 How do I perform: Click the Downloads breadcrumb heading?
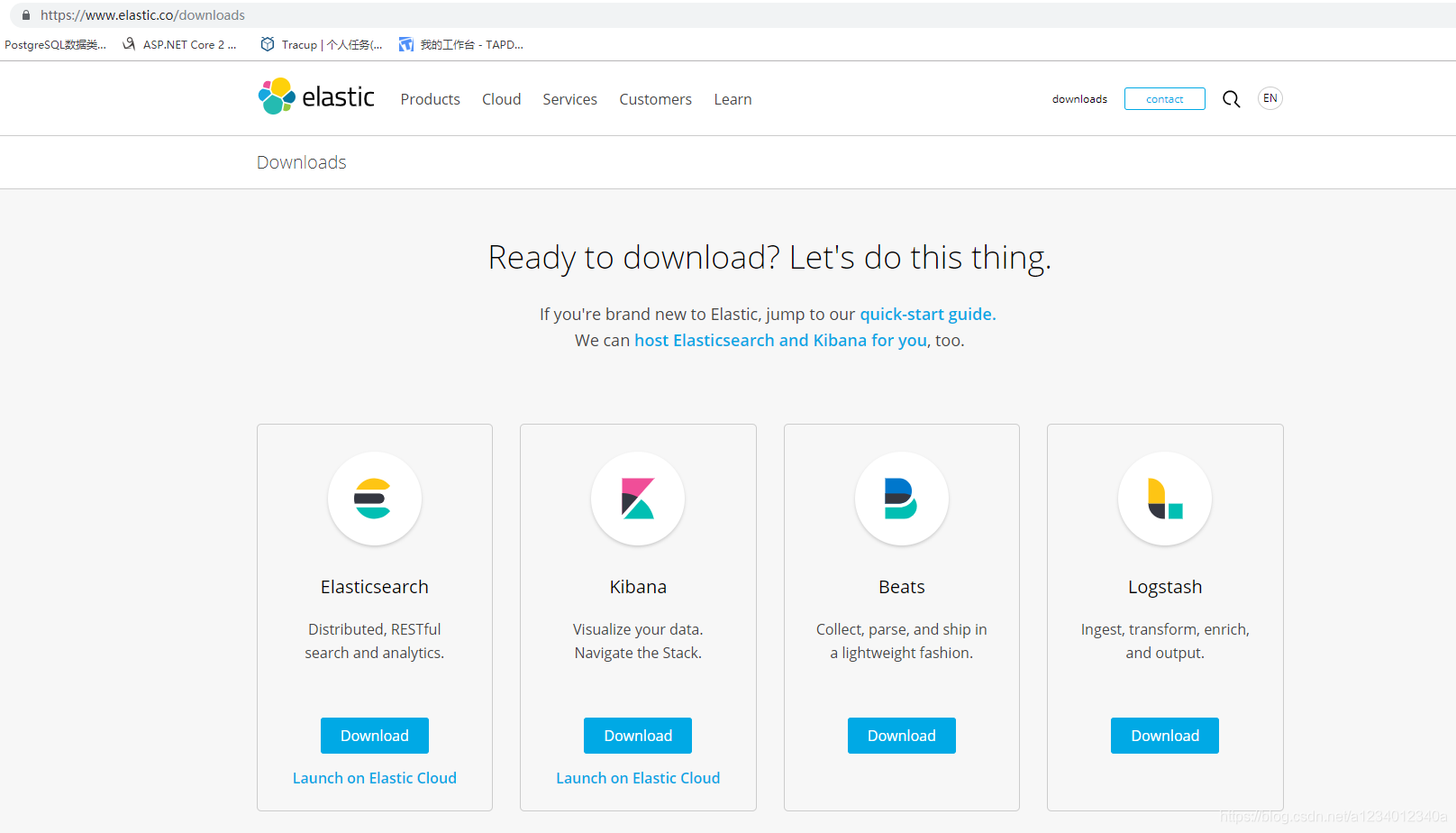pos(301,162)
